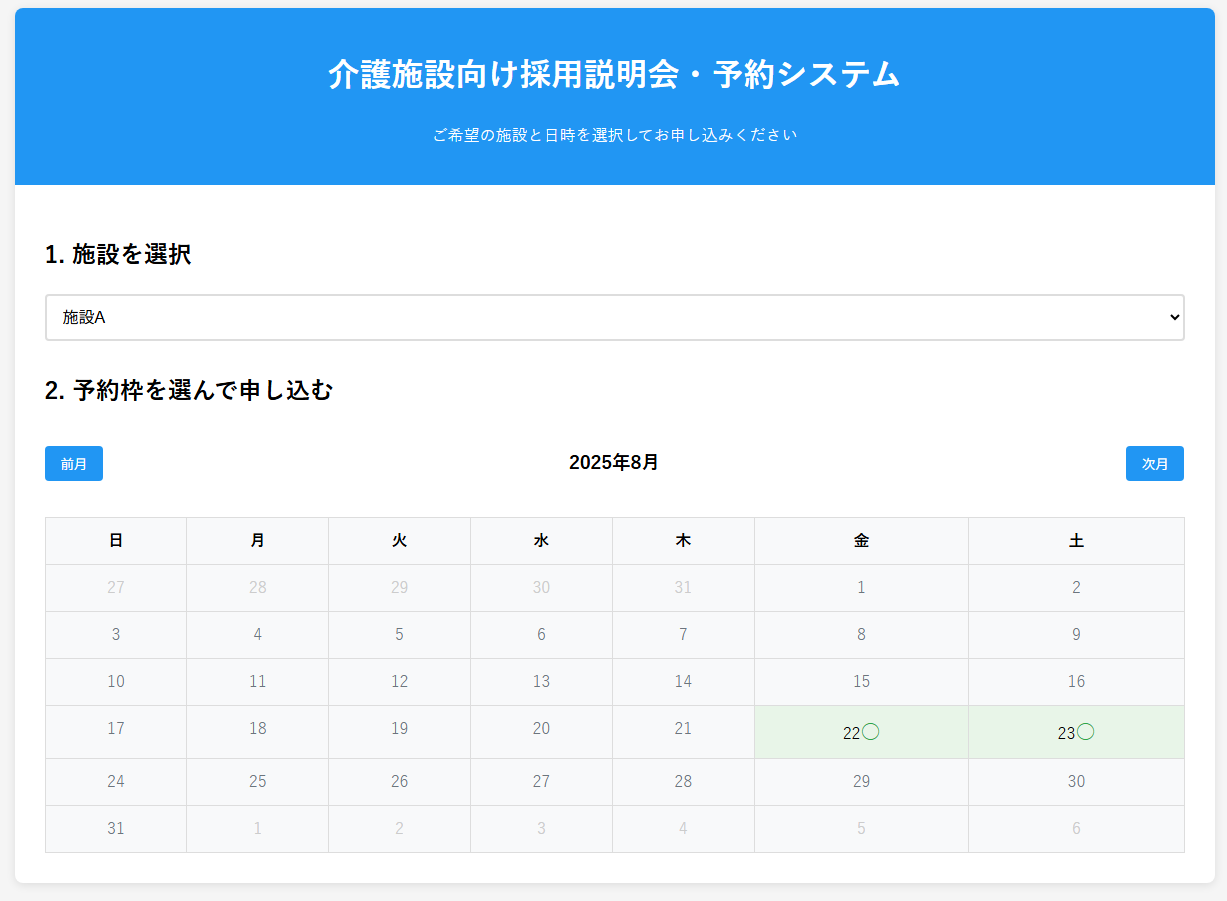The width and height of the screenshot is (1227, 901).
Task: Click the 日 Sunday column header
Action: [116, 541]
